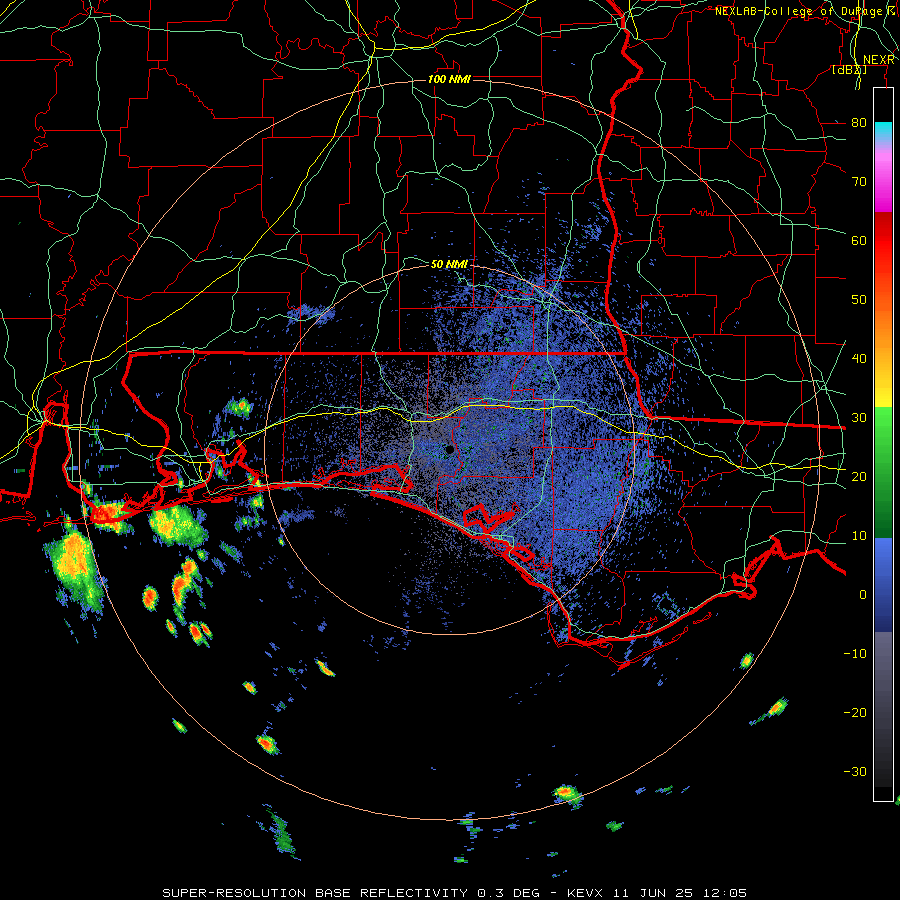Click the green segment of the color bar

click(x=883, y=472)
